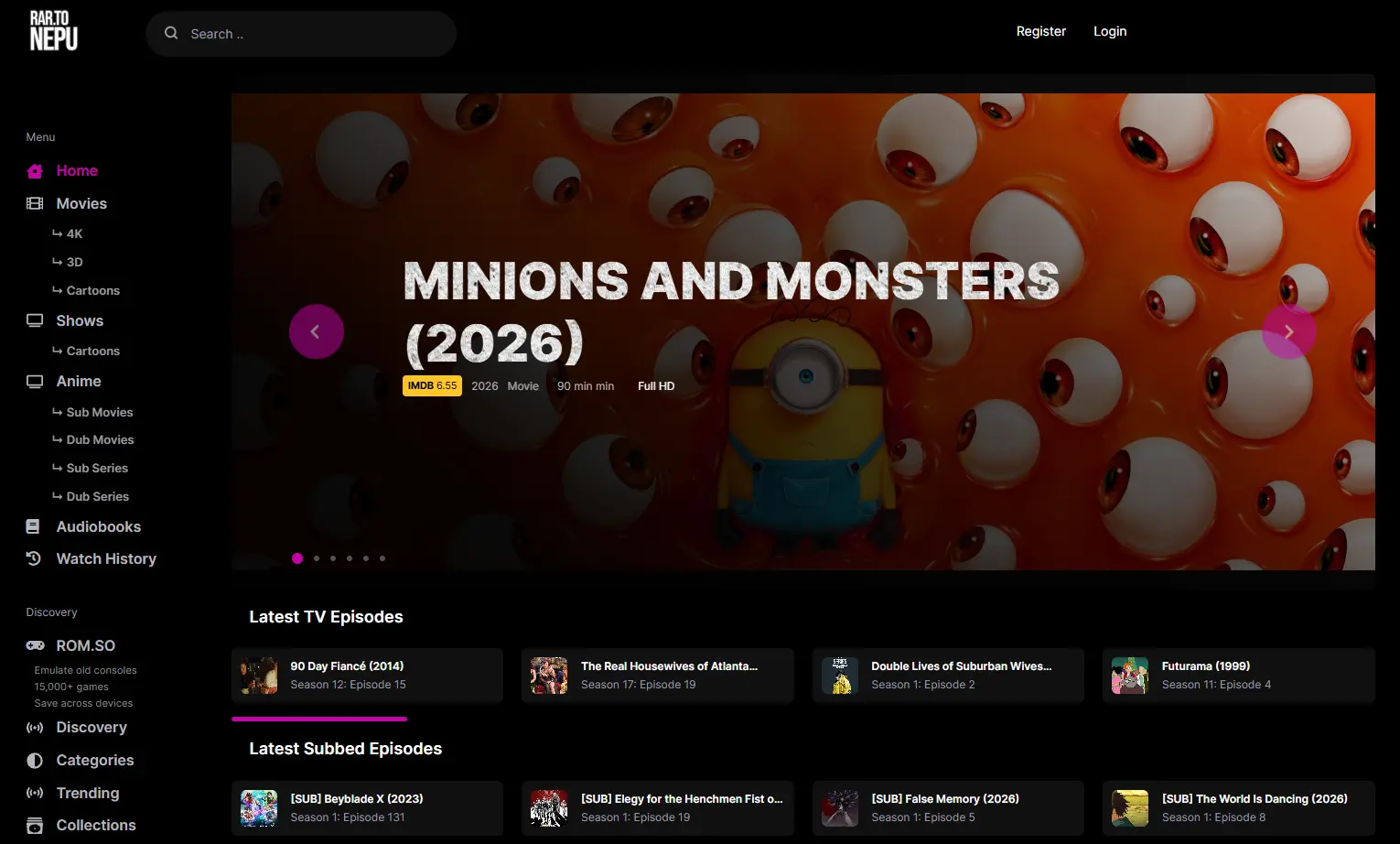This screenshot has width=1400, height=844.
Task: Open Audiobooks from the sidebar
Action: click(x=99, y=527)
